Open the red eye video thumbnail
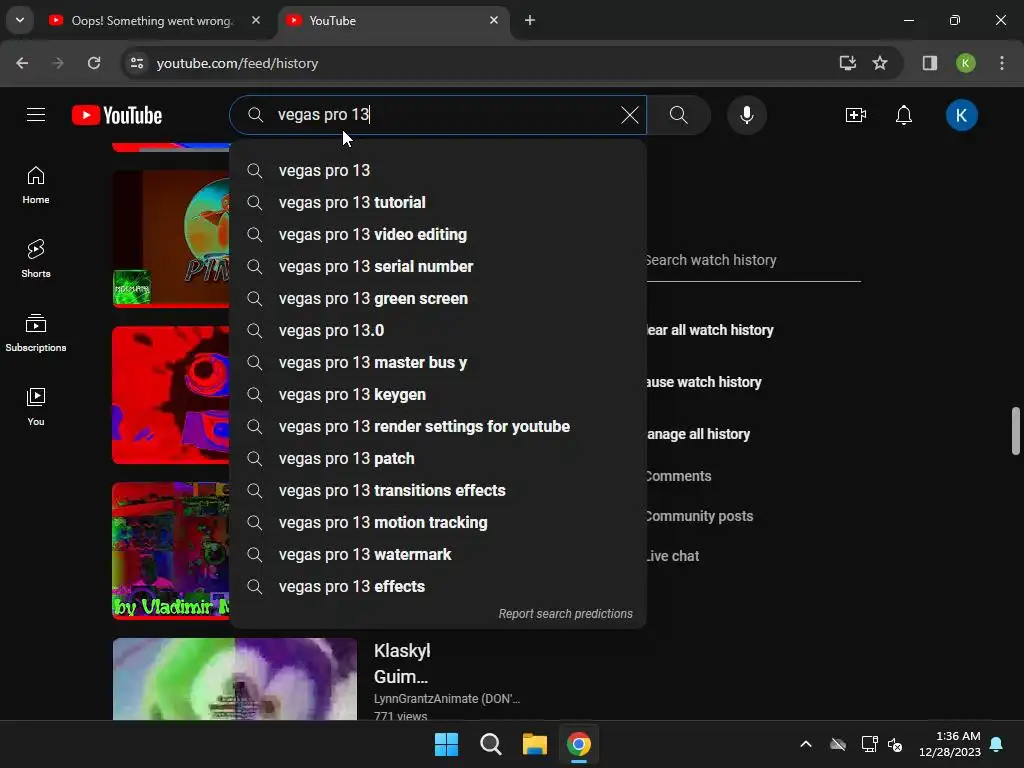Viewport: 1024px width, 768px height. pos(171,394)
